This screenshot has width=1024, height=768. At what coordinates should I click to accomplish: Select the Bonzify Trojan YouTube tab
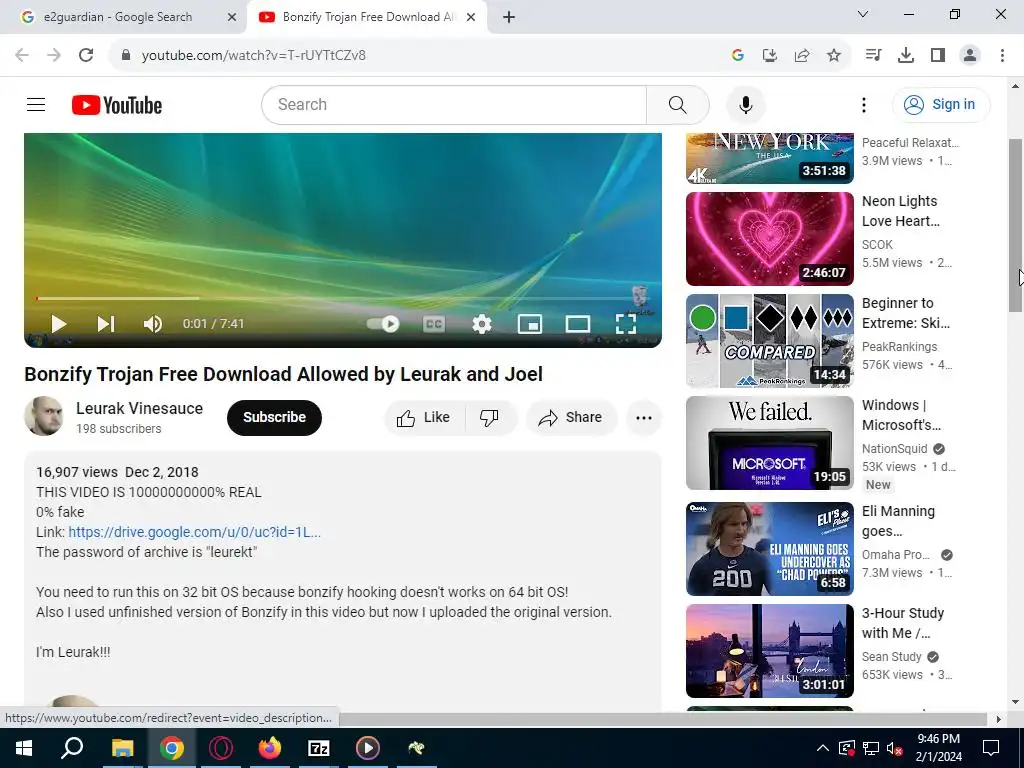click(366, 17)
